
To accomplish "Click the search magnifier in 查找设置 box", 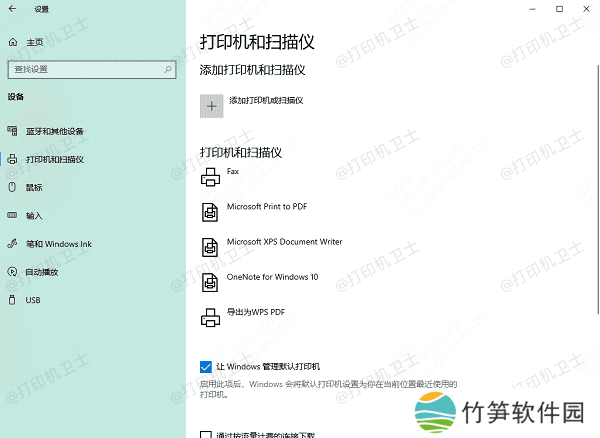I will (x=168, y=69).
